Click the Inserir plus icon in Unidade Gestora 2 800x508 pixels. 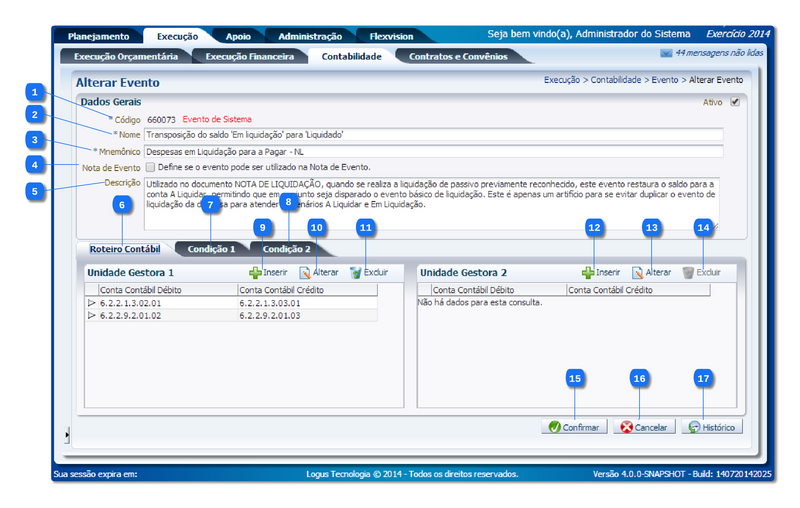point(588,272)
